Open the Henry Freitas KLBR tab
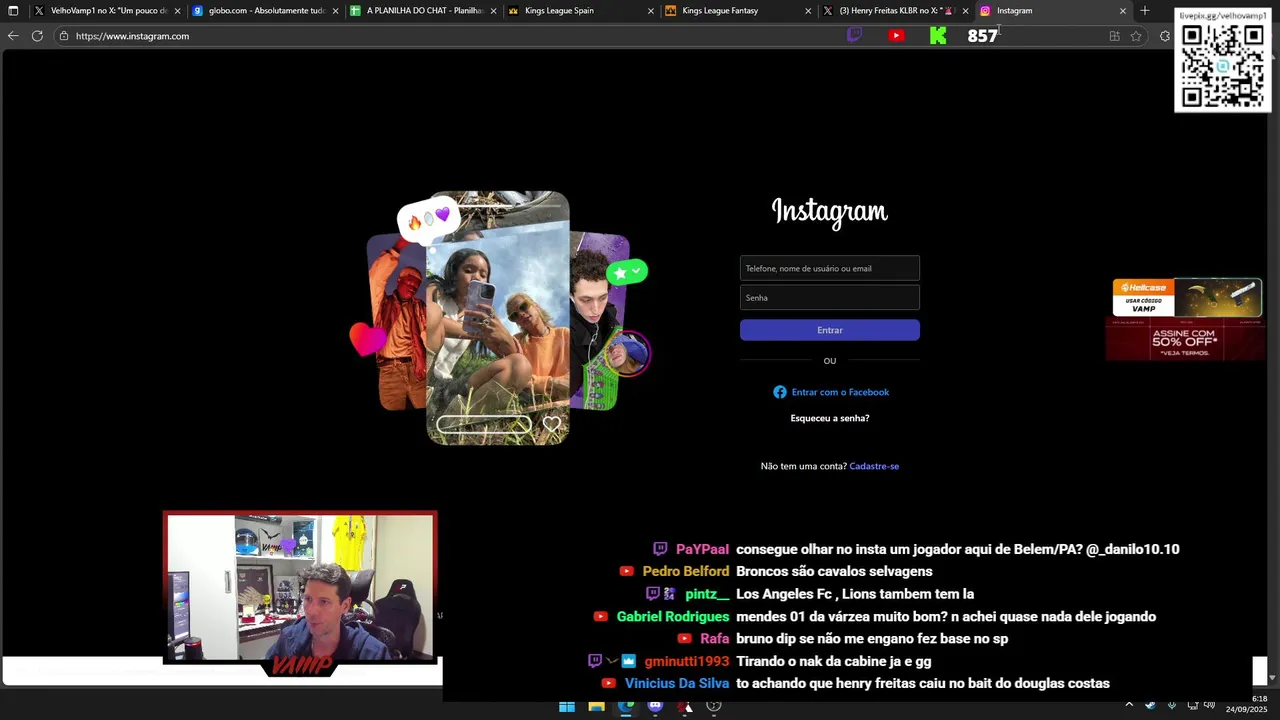This screenshot has height=720, width=1280. (x=895, y=11)
